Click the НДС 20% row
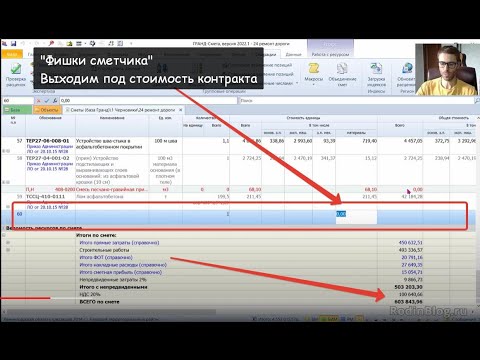This screenshot has height=360, width=480. tap(90, 294)
